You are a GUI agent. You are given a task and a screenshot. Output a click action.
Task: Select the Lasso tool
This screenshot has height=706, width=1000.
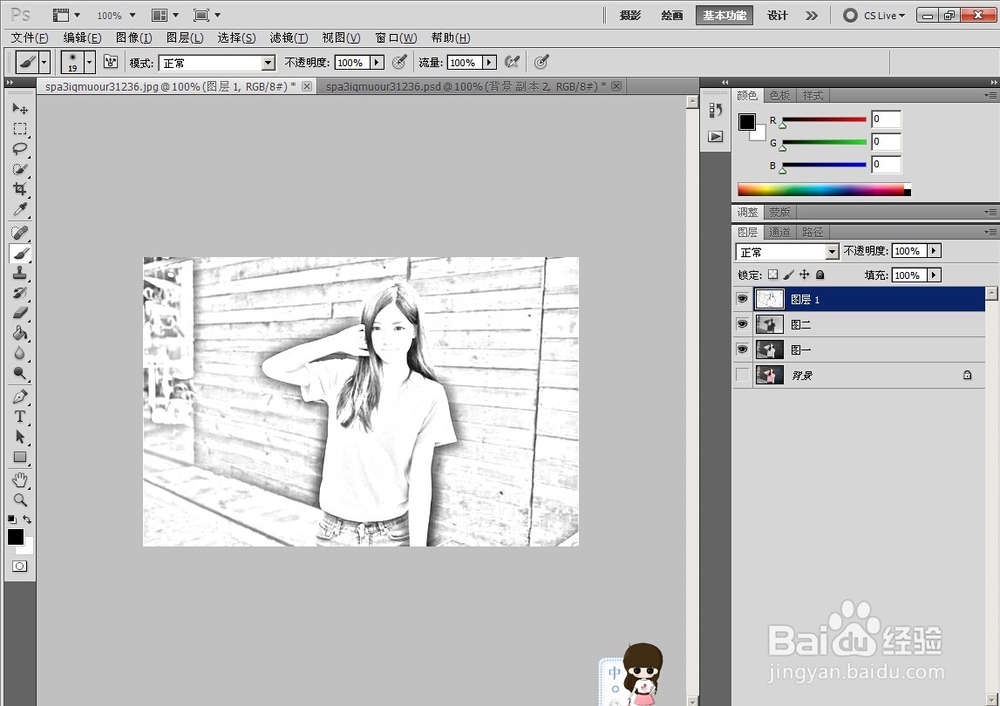(x=20, y=149)
